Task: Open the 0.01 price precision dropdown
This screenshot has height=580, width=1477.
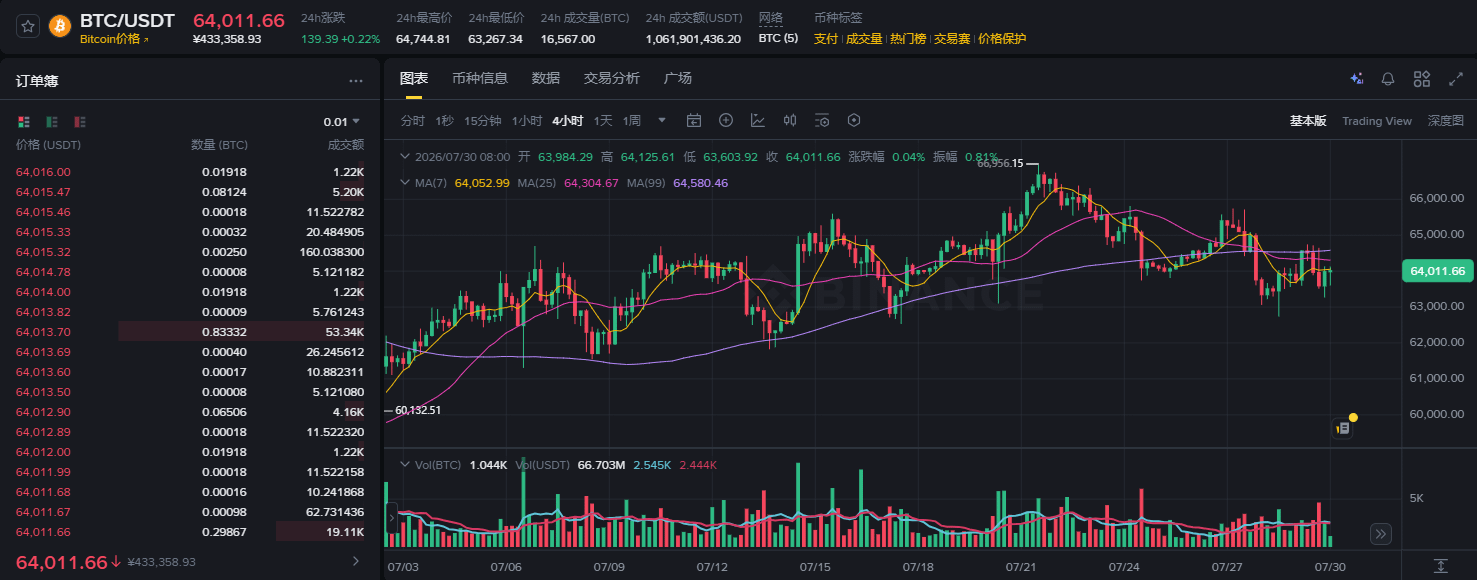Action: tap(342, 122)
